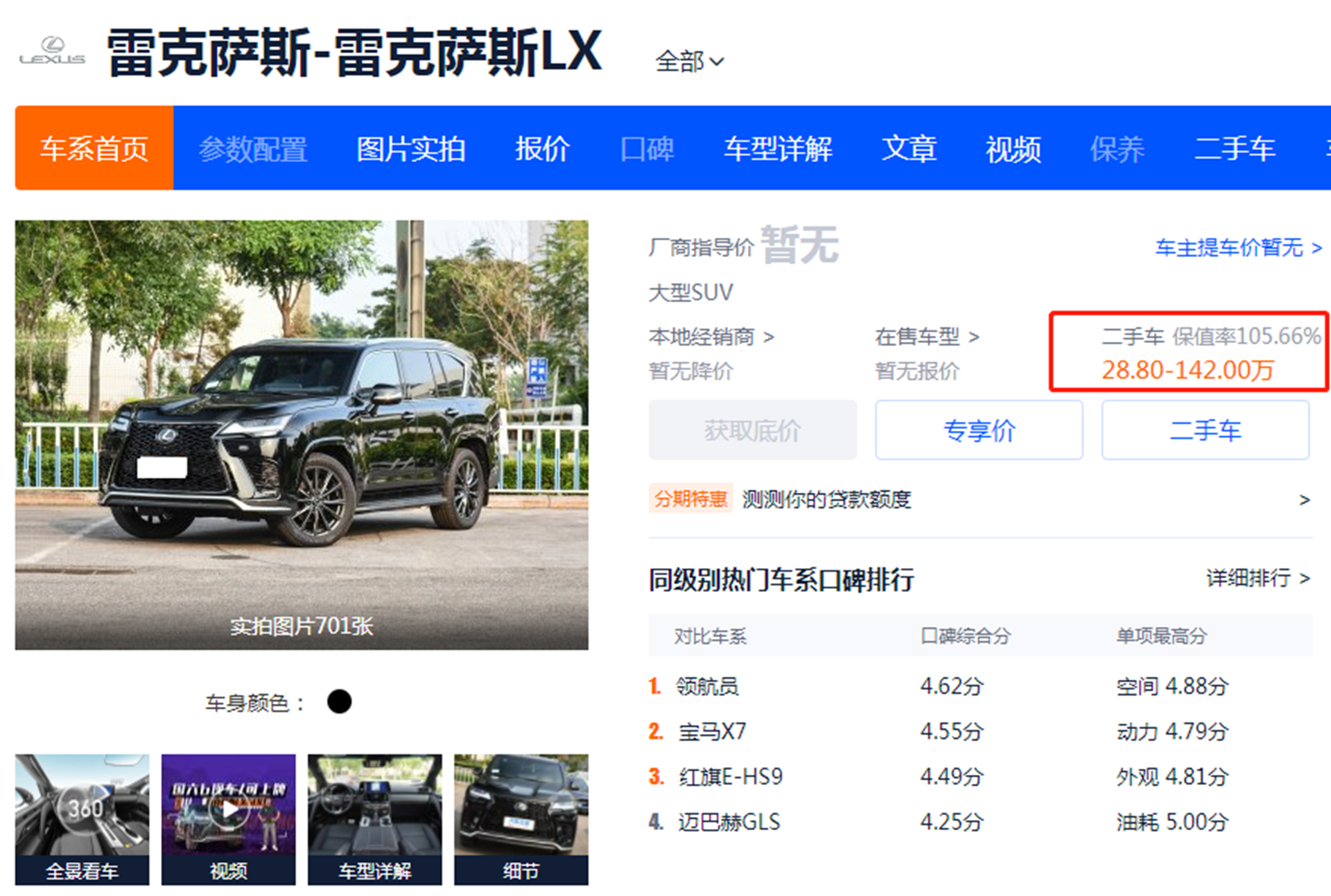
Task: Click the used car price 28.80-142.00万
Action: pos(1188,370)
